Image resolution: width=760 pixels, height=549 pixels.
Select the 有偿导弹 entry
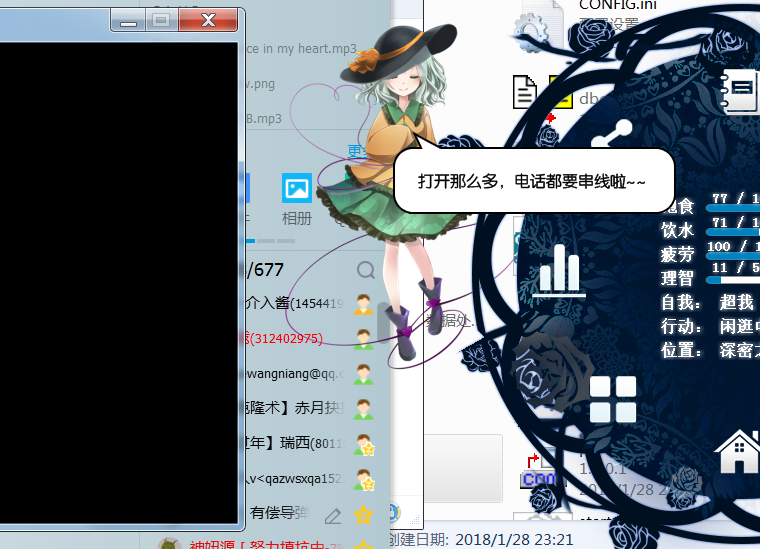[x=280, y=513]
